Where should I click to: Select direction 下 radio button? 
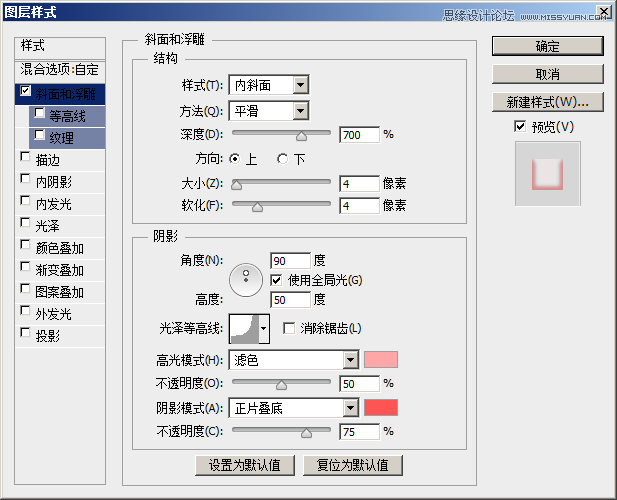pyautogui.click(x=282, y=159)
